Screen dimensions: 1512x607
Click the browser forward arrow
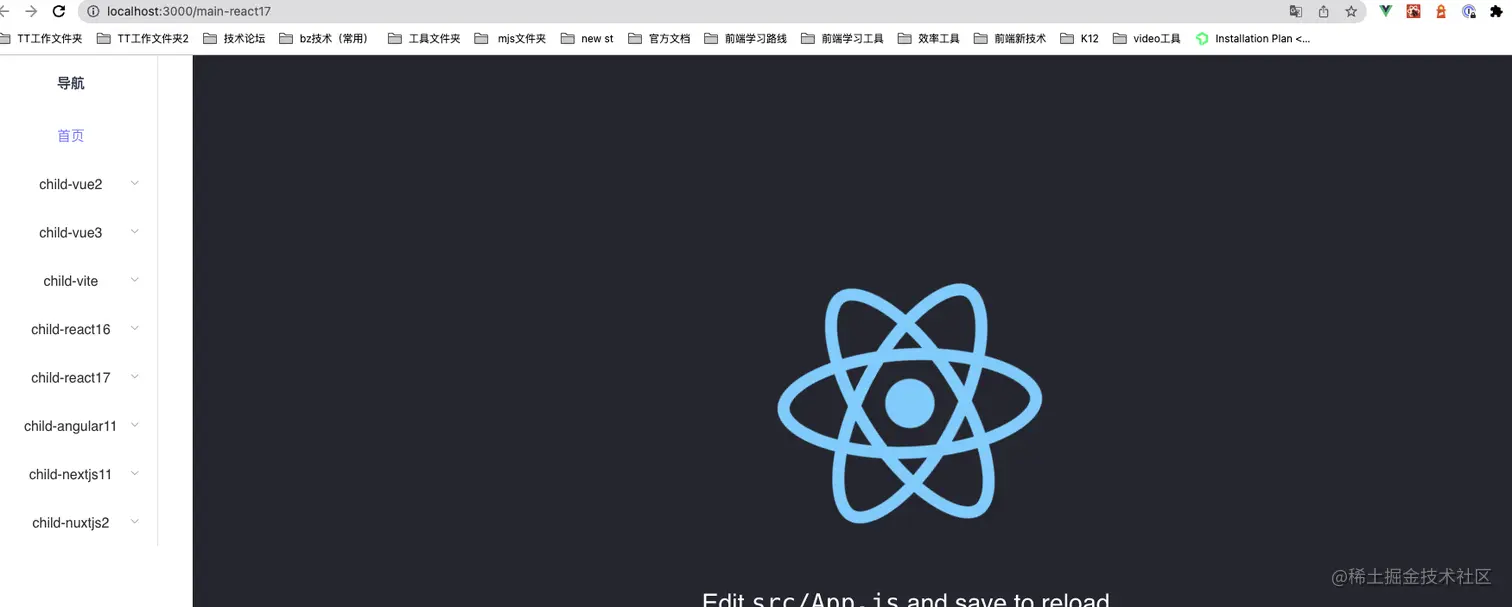(x=31, y=11)
